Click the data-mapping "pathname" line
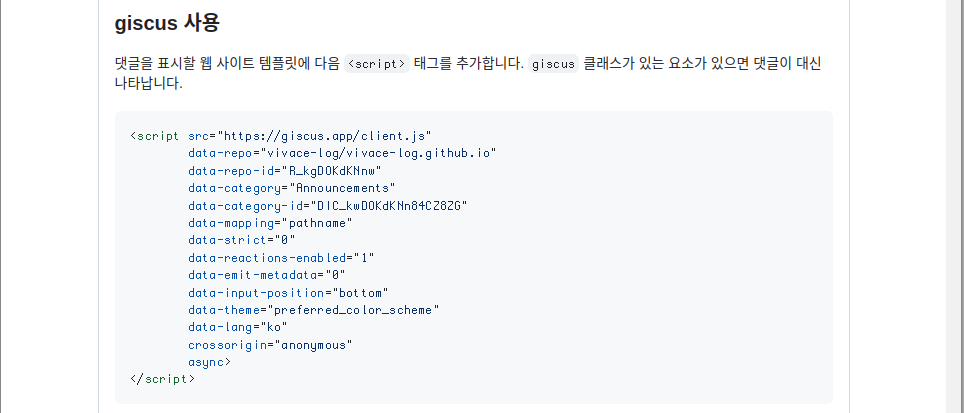Viewport: 964px width, 413px height. (271, 222)
